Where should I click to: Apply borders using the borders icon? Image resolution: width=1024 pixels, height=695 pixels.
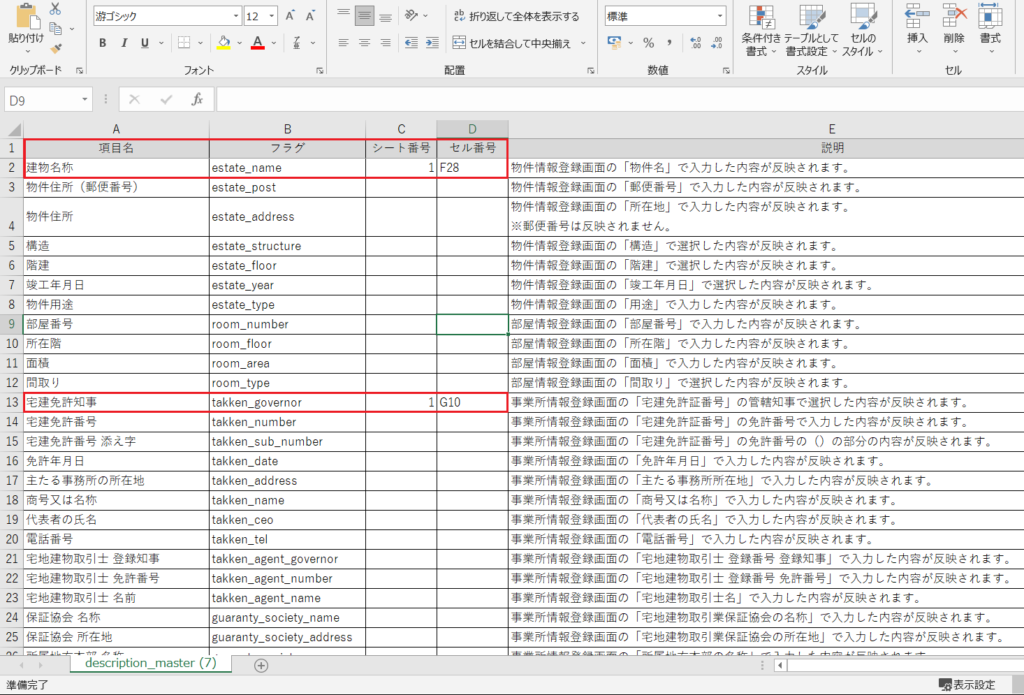pos(184,43)
